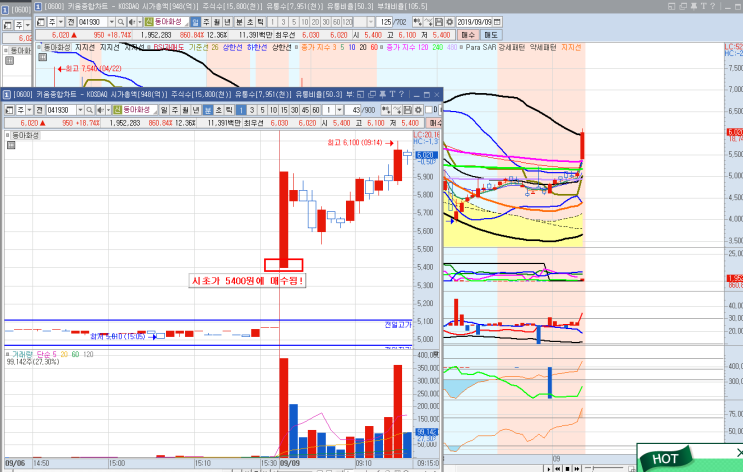
Task: Select 틱 tick period in front window
Action: pyautogui.click(x=229, y=110)
